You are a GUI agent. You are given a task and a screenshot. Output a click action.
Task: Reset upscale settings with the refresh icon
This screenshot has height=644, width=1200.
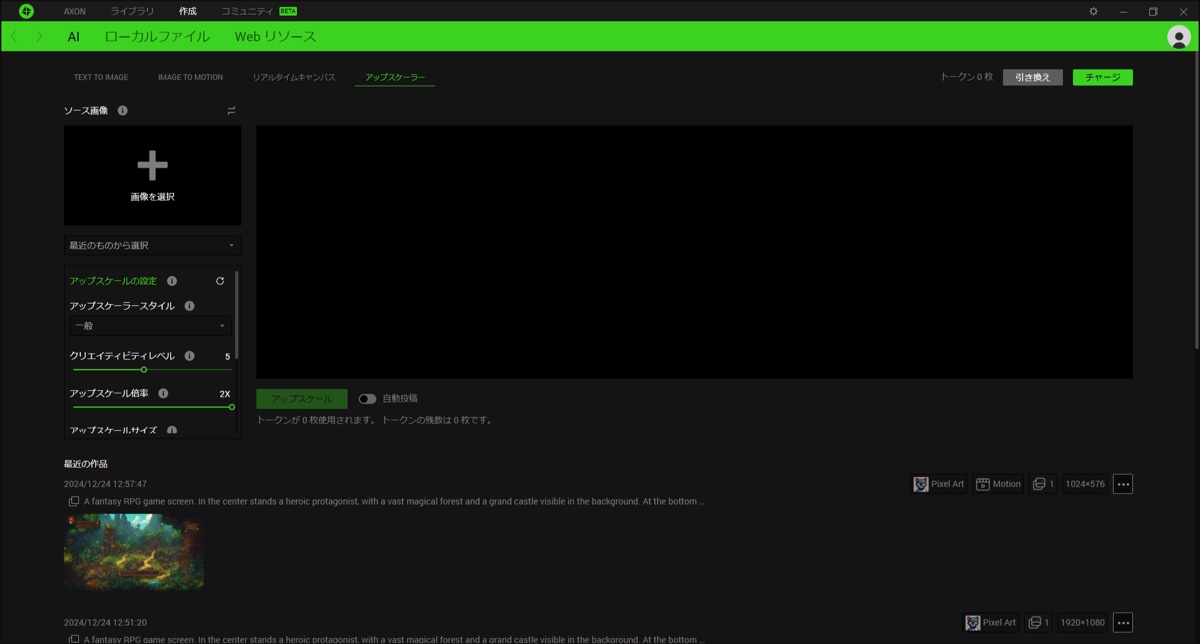tap(220, 281)
